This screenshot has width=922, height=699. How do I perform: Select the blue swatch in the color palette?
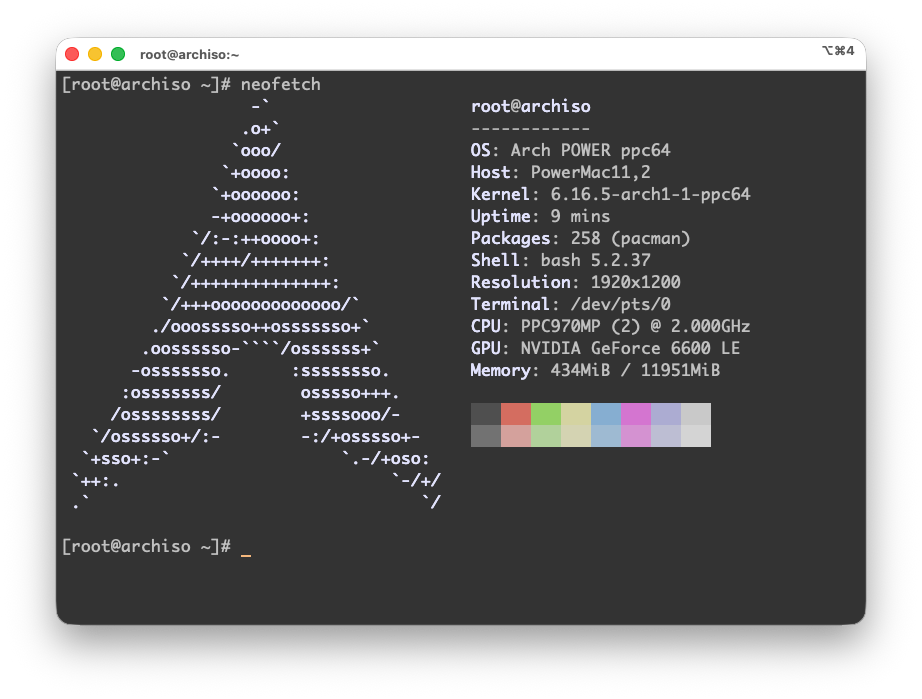(605, 412)
